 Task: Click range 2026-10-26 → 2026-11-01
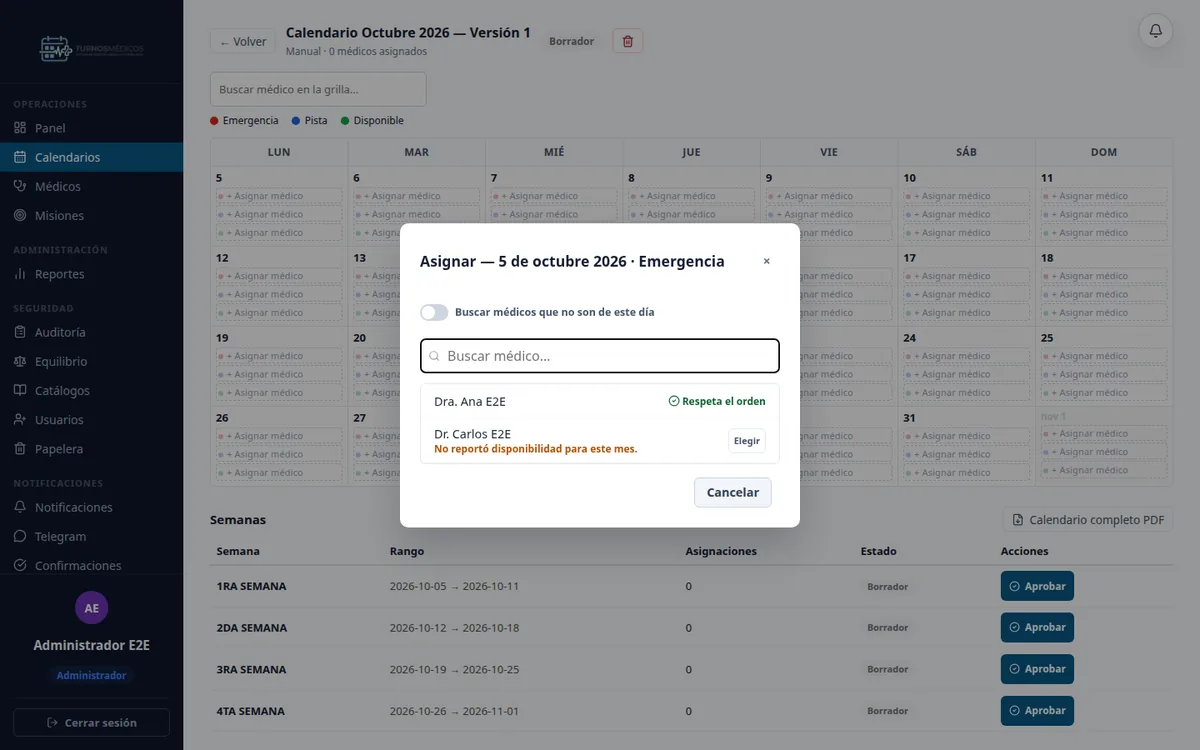pos(454,711)
